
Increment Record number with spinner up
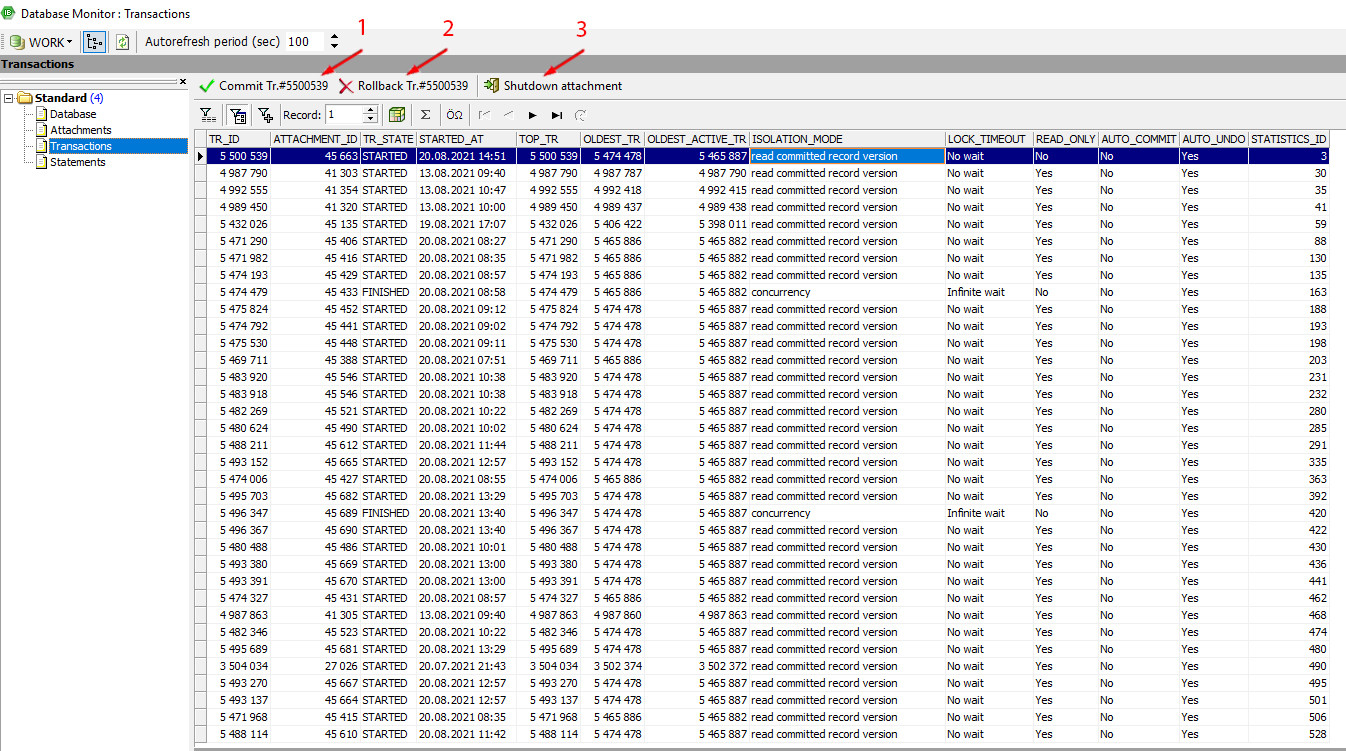tap(370, 110)
